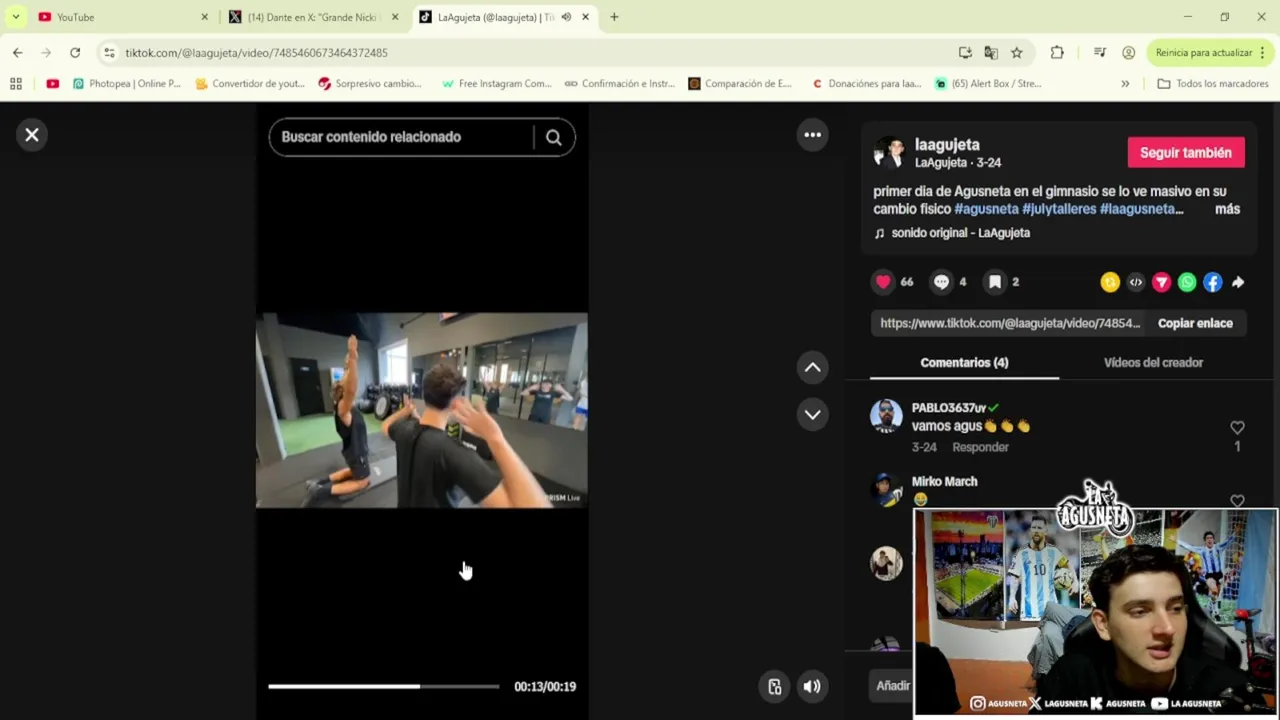Close the TikTok video viewer
The height and width of the screenshot is (720, 1280).
click(32, 135)
